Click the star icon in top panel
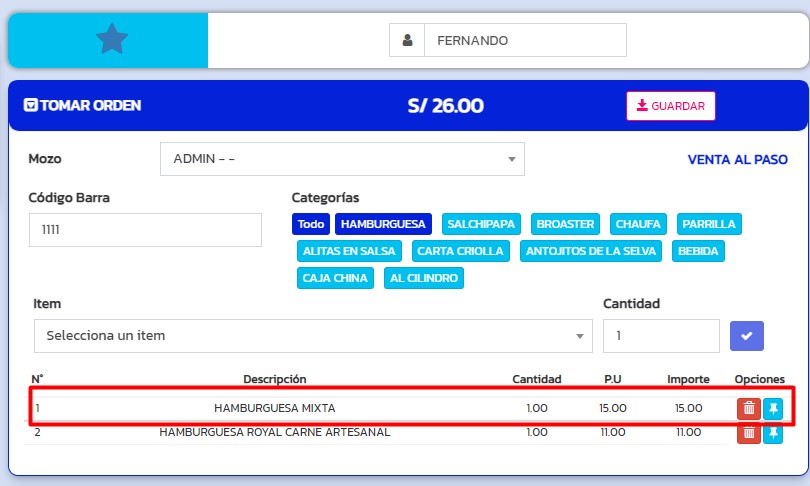810x486 pixels. [112, 40]
